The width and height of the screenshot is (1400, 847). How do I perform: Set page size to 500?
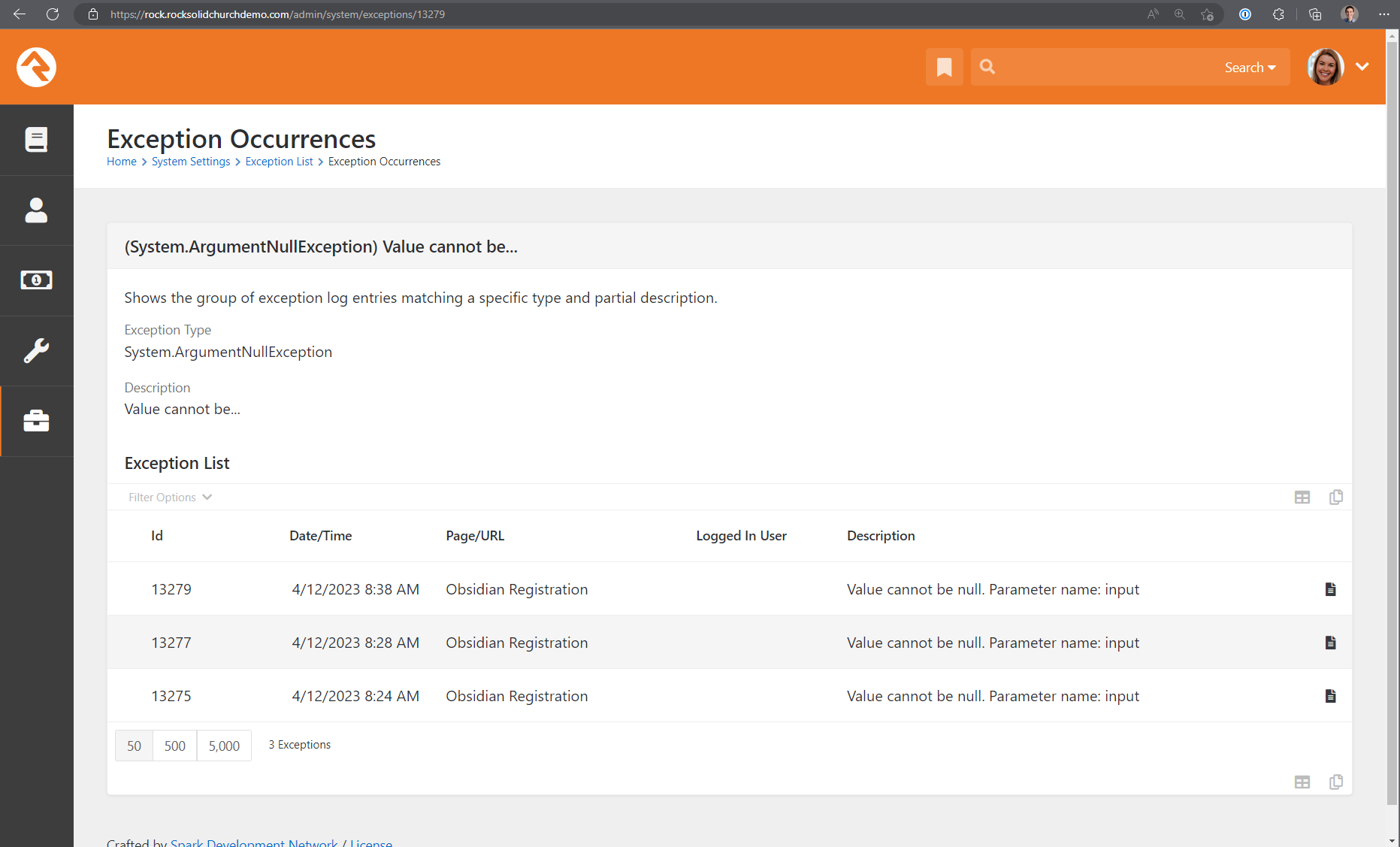174,746
